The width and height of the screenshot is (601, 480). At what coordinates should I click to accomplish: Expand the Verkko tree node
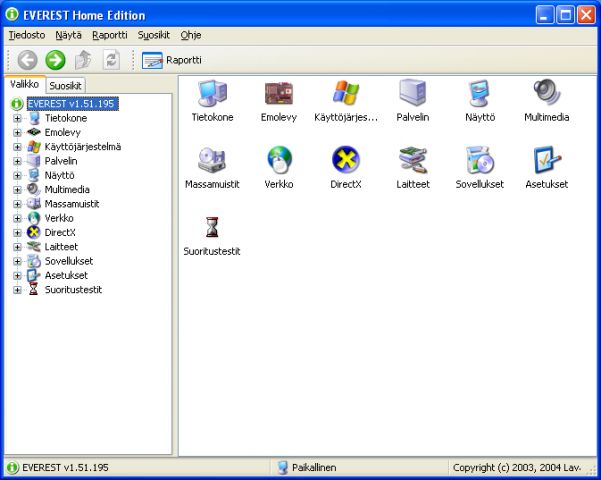click(17, 219)
